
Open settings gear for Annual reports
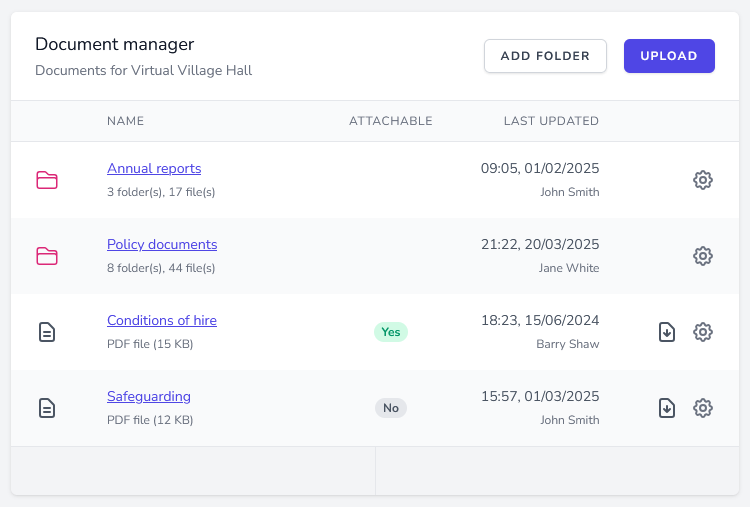703,180
